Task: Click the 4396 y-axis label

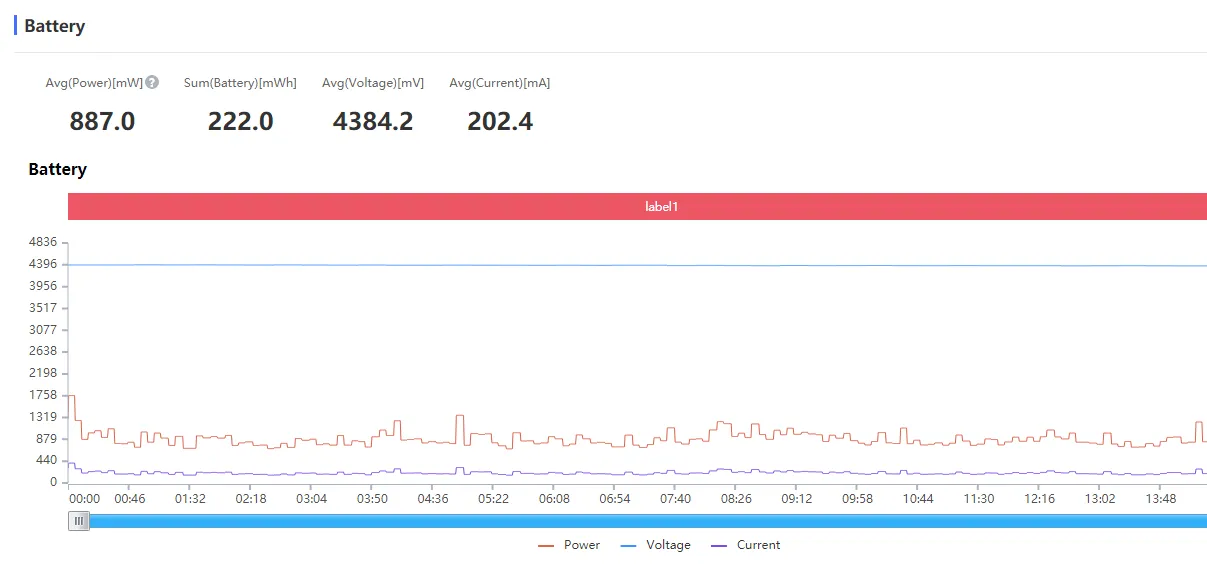Action: [x=43, y=264]
